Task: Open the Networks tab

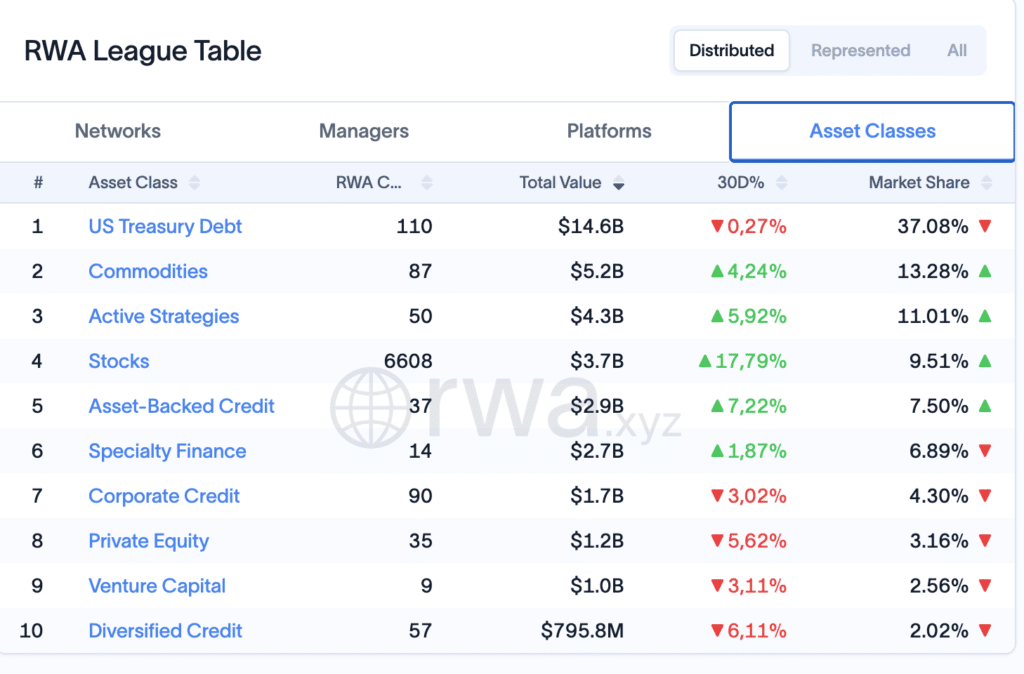Action: tap(118, 131)
